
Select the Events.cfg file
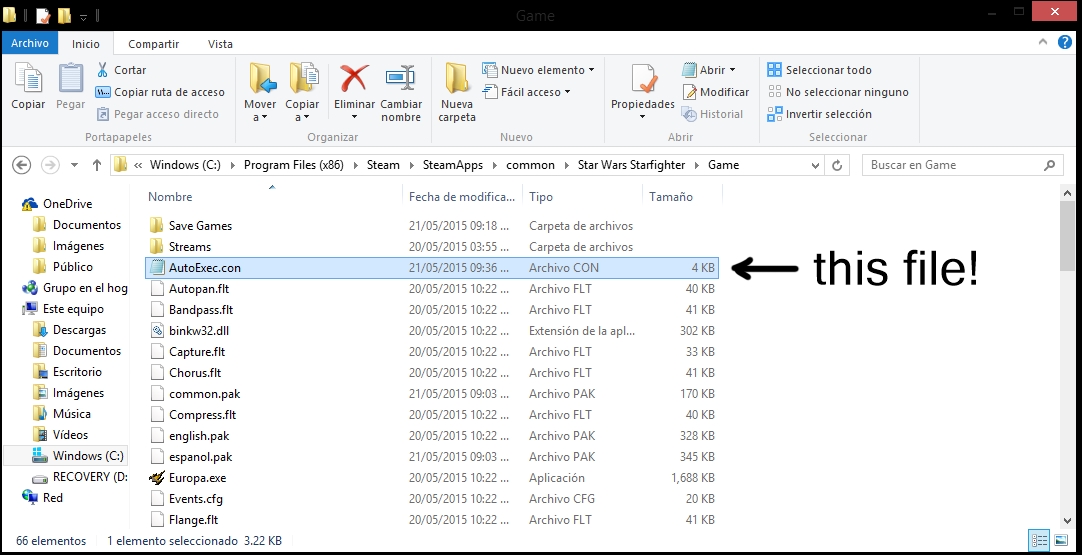pyautogui.click(x=196, y=498)
